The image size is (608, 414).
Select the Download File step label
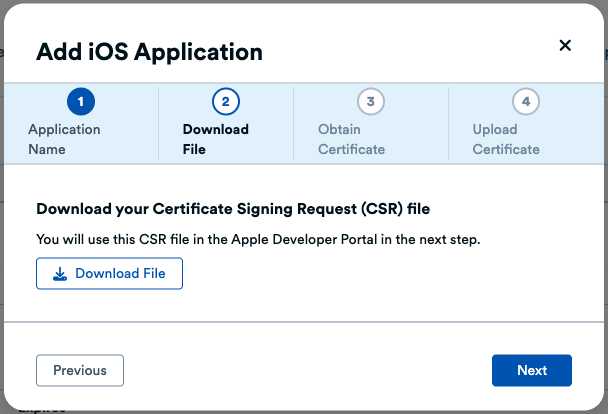(215, 140)
